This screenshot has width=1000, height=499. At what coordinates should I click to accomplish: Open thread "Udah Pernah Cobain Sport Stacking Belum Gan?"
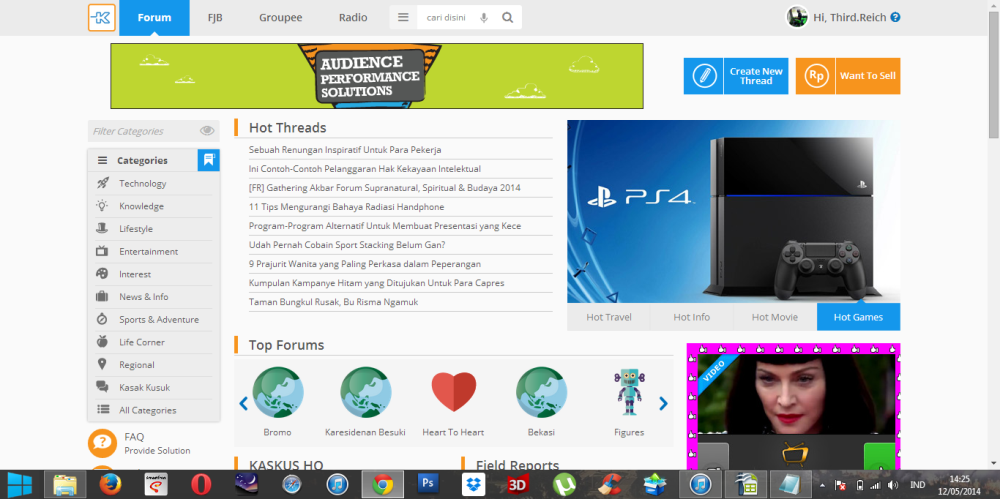tap(347, 245)
